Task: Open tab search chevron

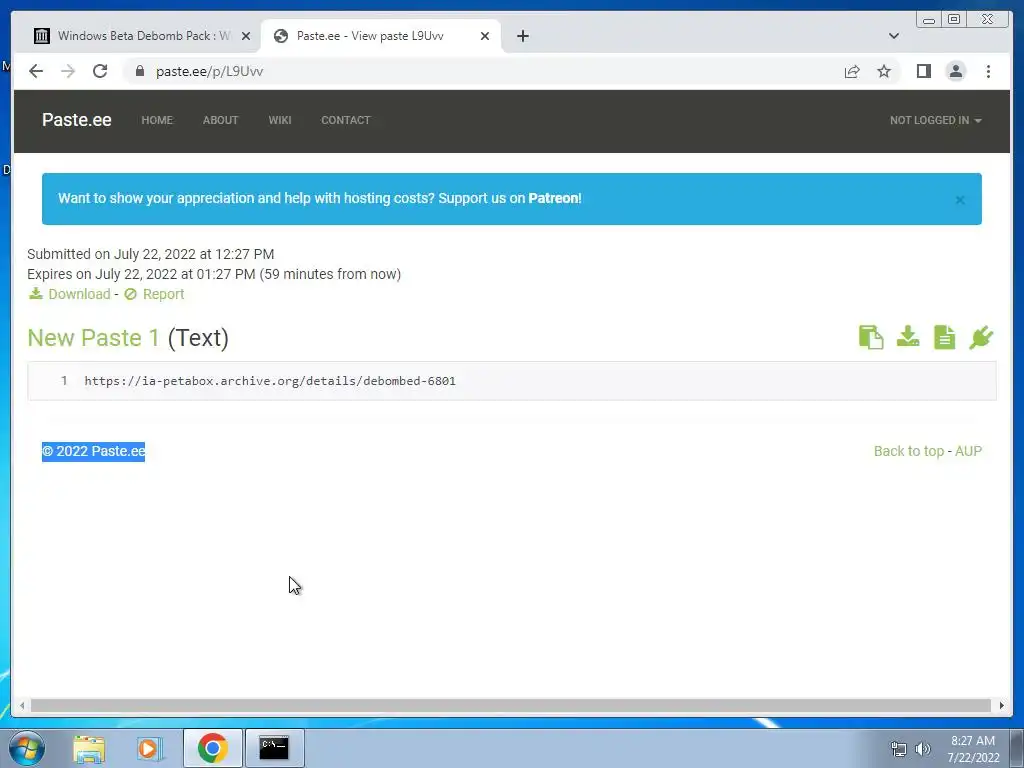Action: 893,36
